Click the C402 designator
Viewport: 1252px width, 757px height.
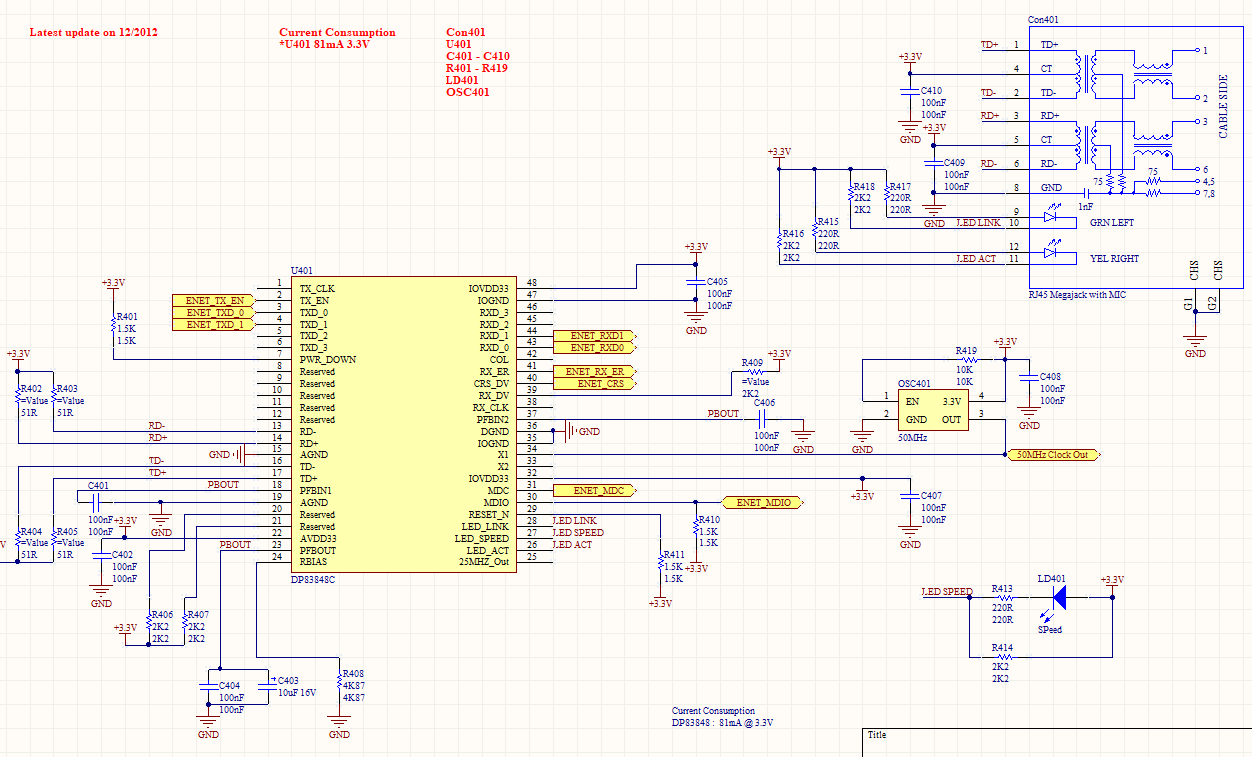tap(122, 554)
